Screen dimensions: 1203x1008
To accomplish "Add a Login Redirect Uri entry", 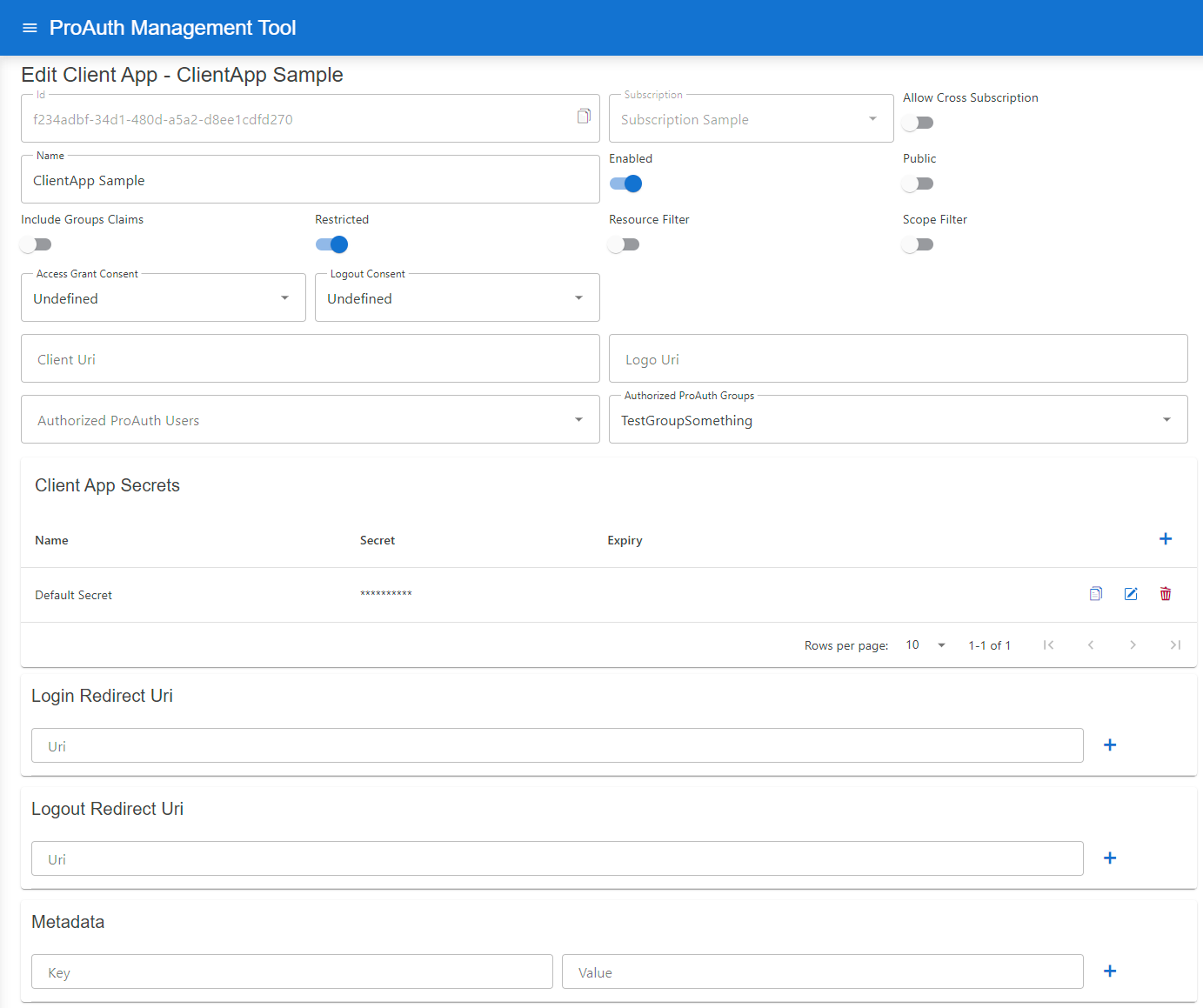I will point(1110,744).
